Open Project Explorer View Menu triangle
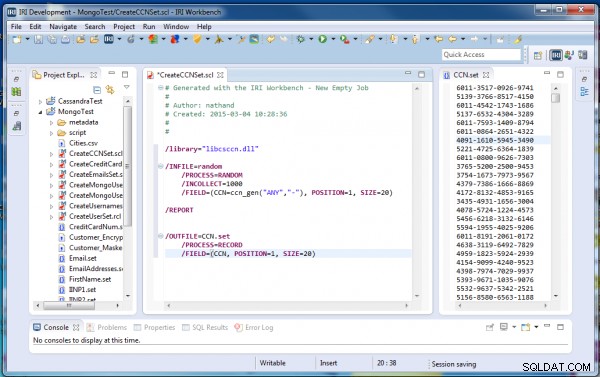This screenshot has width=600, height=377. [127, 88]
